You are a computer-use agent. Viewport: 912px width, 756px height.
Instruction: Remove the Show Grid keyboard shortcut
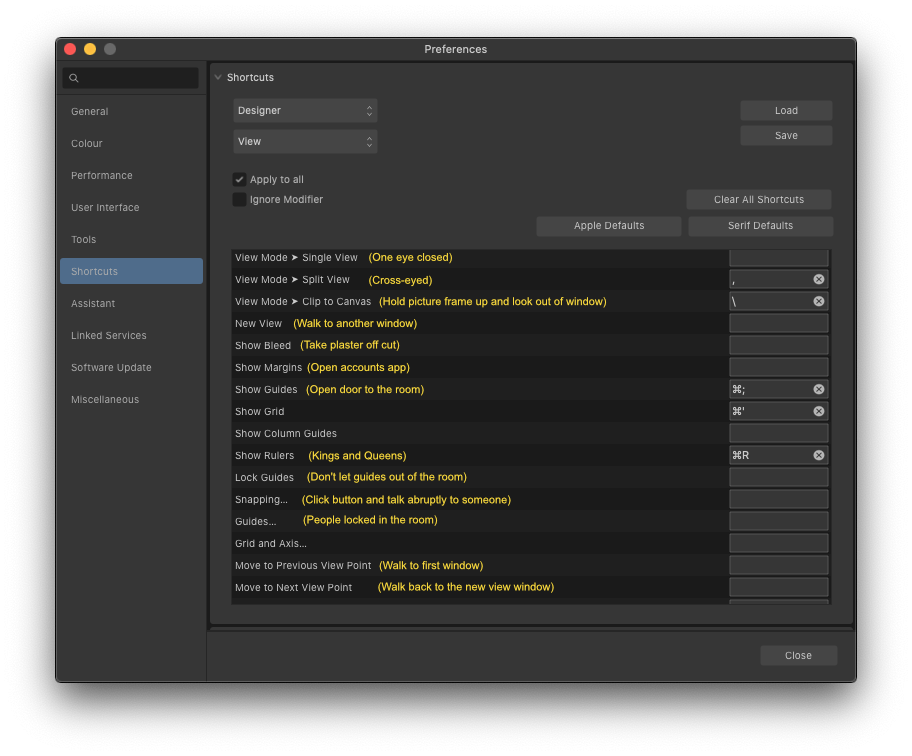(817, 411)
